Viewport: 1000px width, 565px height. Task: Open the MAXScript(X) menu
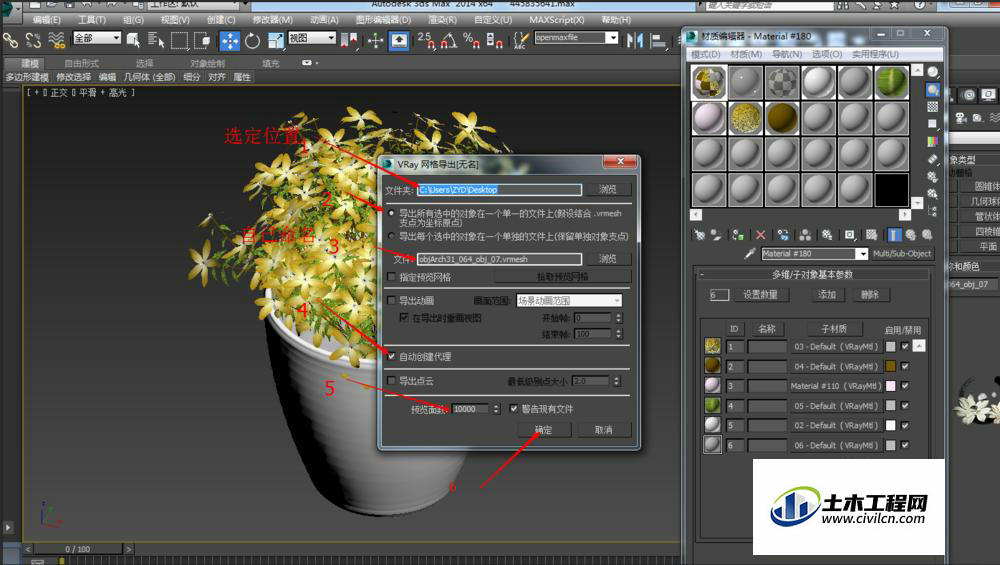pos(556,20)
